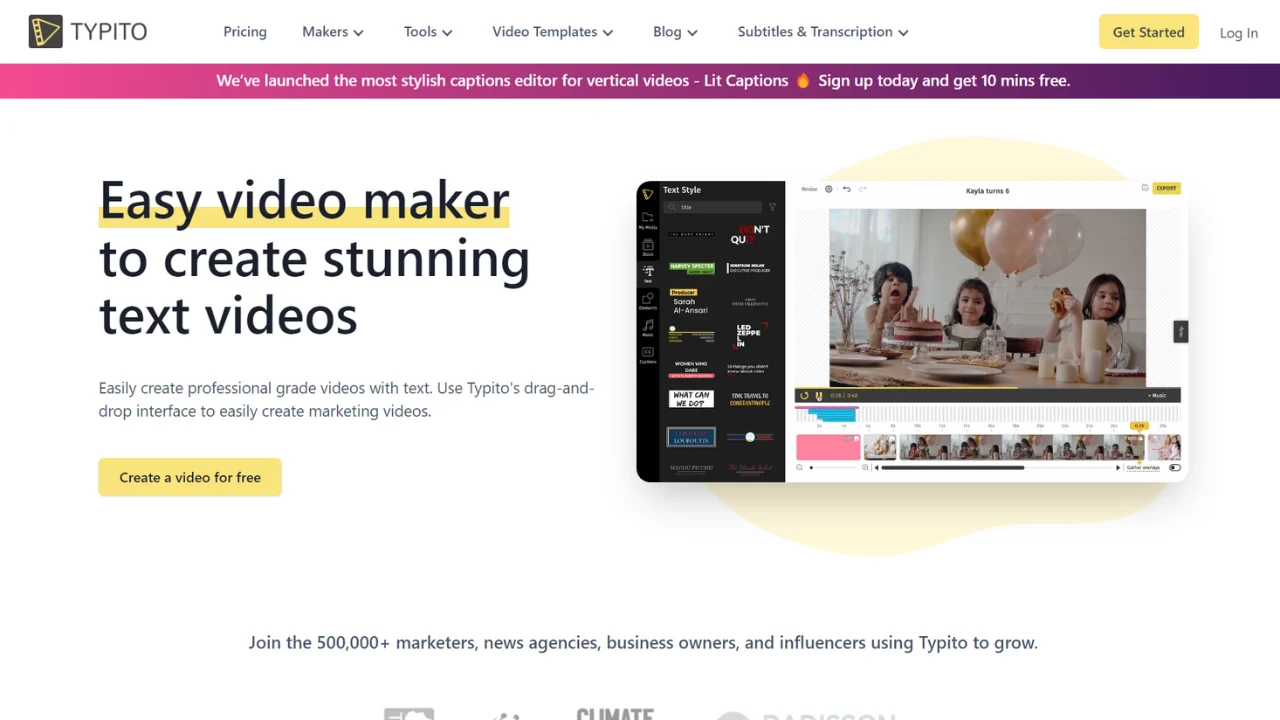Viewport: 1280px width, 720px height.
Task: Pause the video preview playback
Action: (x=818, y=396)
